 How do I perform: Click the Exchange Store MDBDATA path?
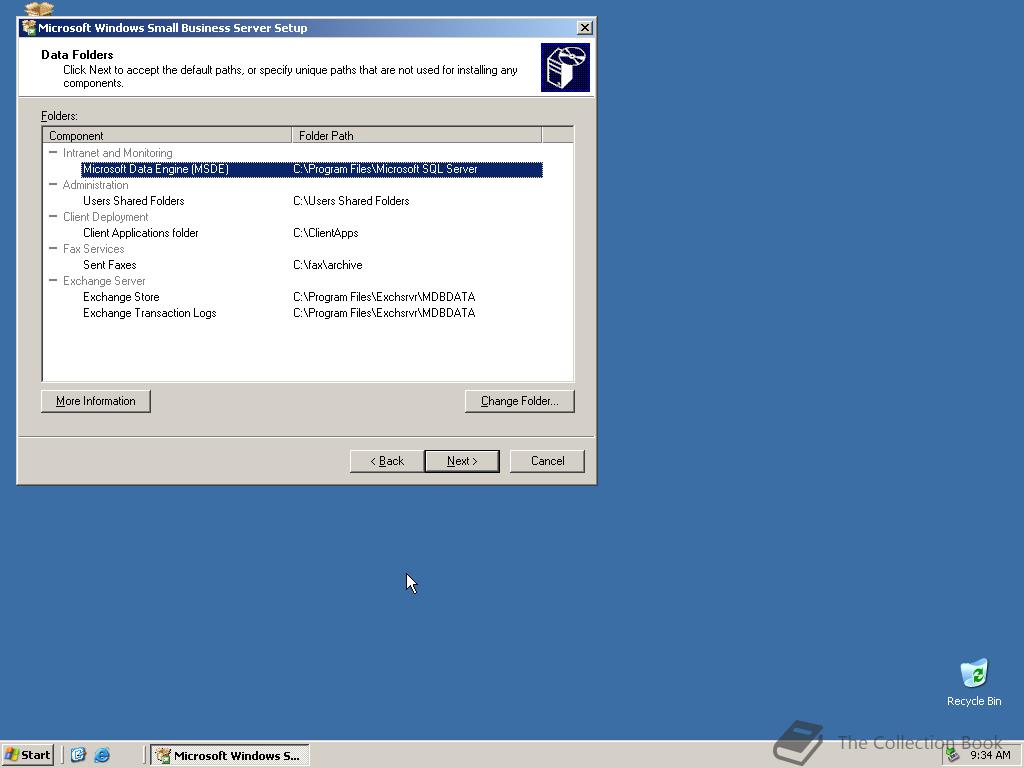[x=384, y=297]
